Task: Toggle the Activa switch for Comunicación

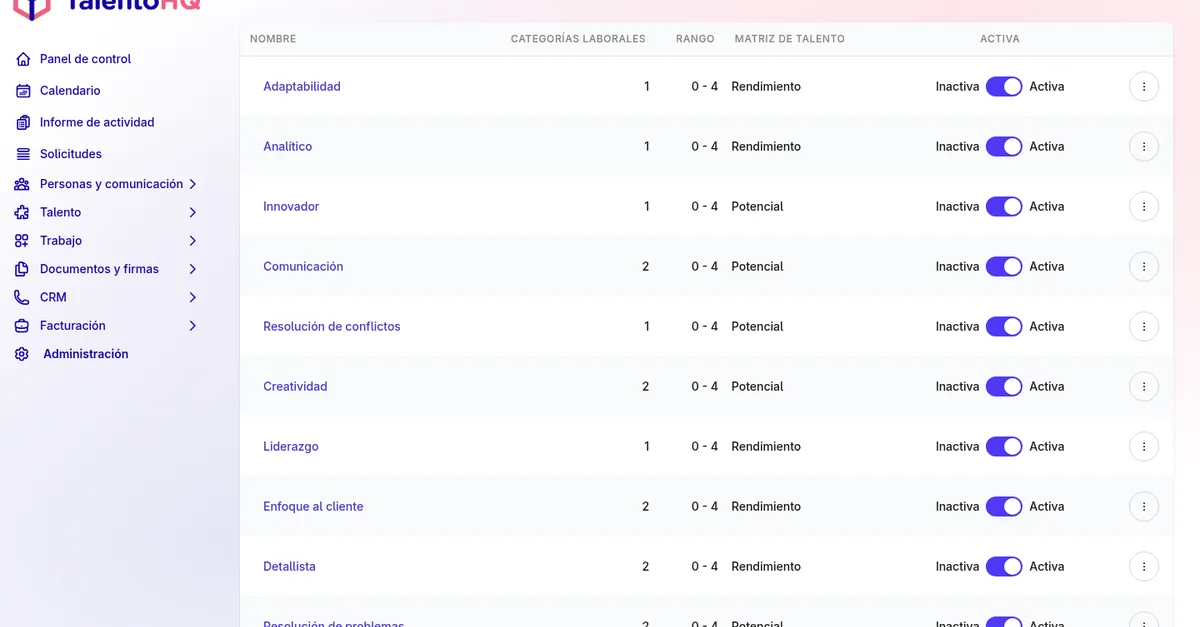Action: pyautogui.click(x=1004, y=266)
